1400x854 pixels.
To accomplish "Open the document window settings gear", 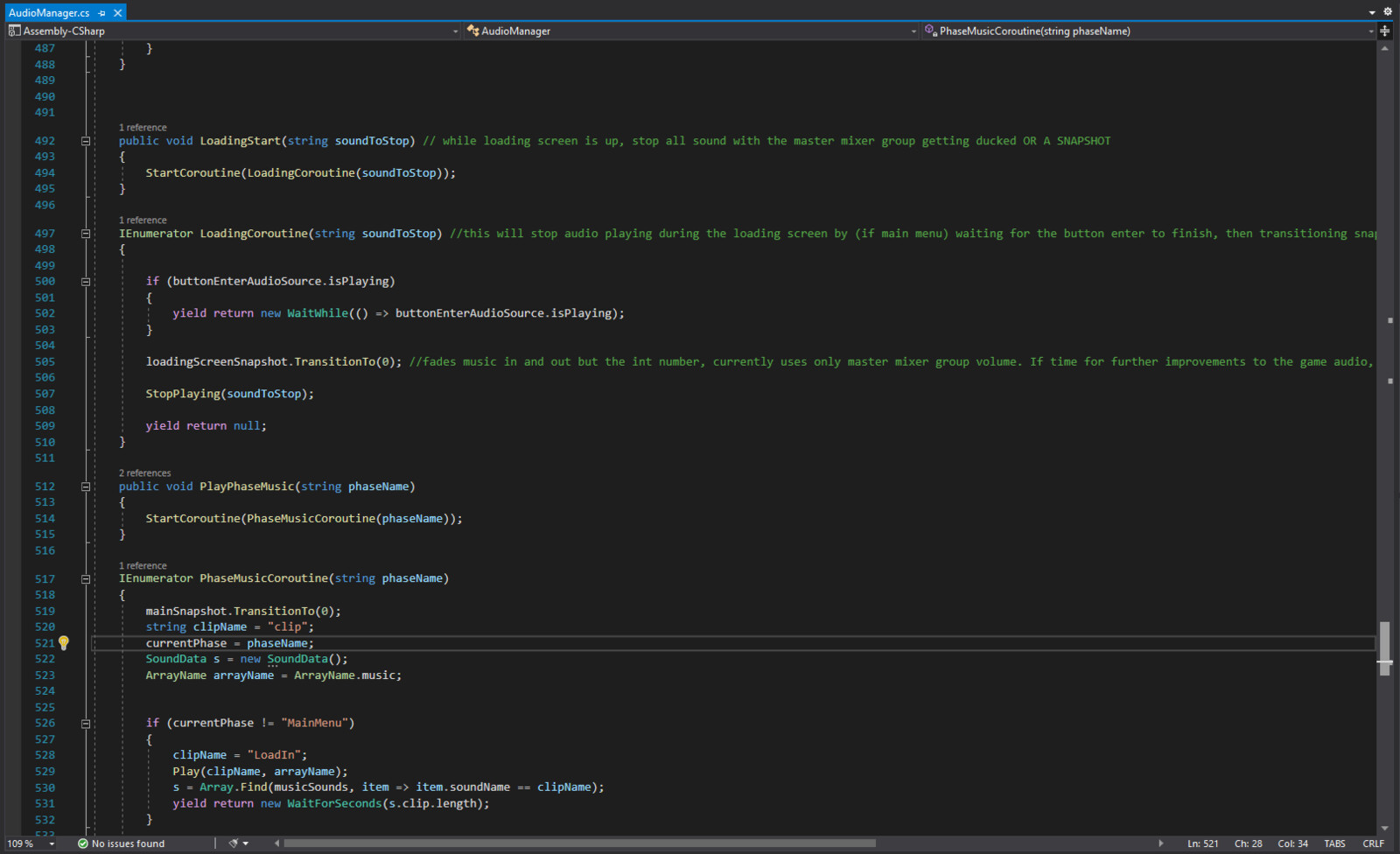I will [x=1388, y=12].
